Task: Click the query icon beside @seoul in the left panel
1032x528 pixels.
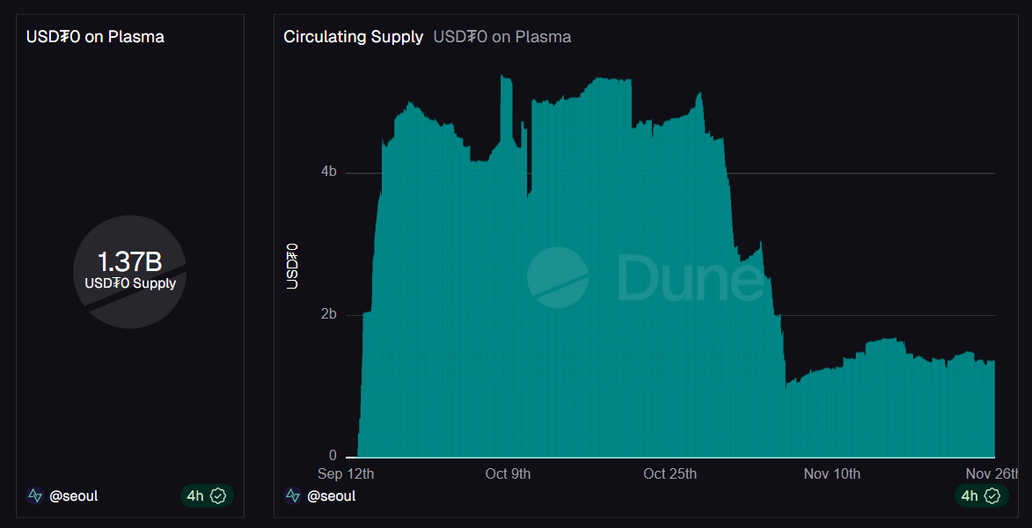Action: pos(36,496)
